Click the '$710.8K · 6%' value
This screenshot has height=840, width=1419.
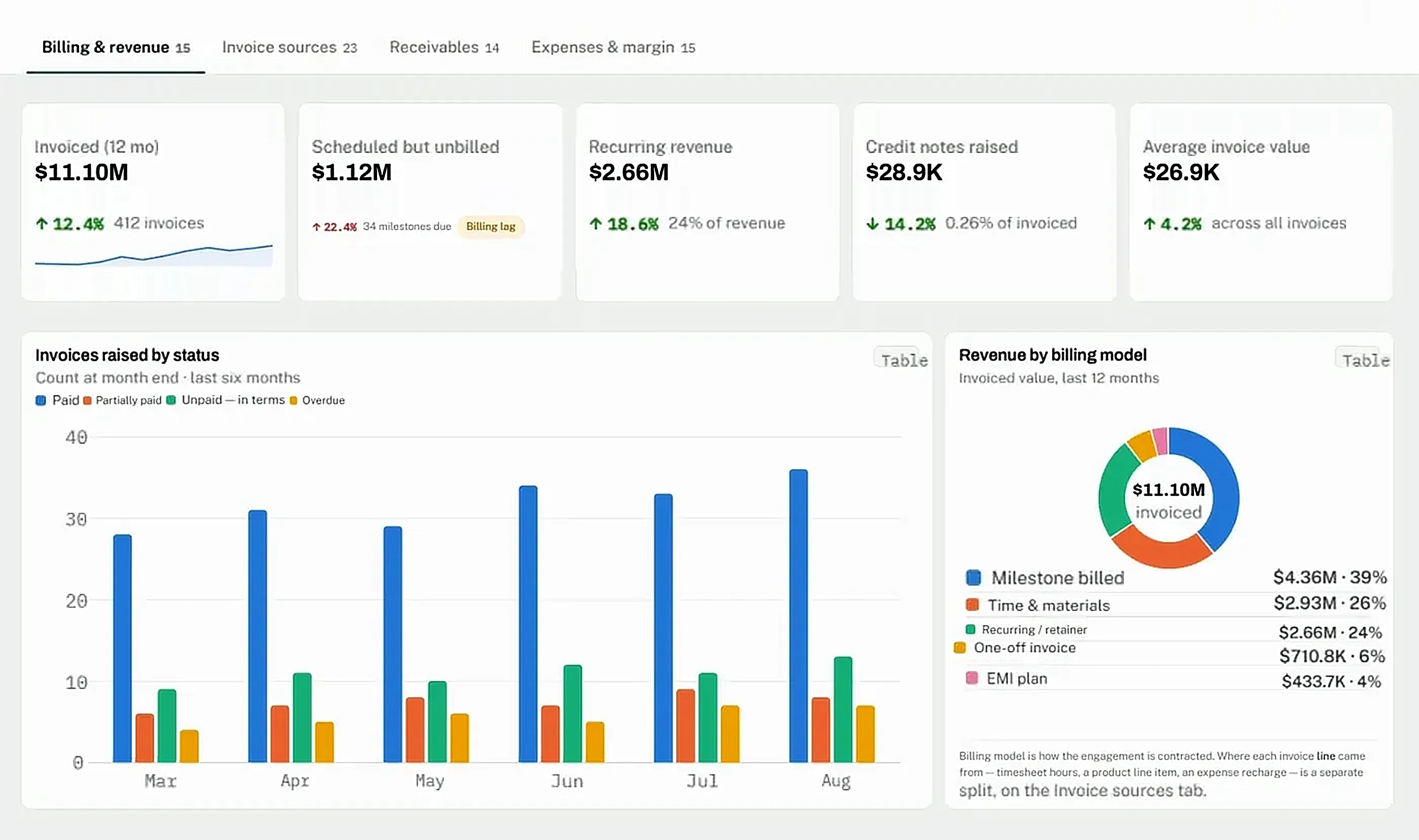click(x=1332, y=656)
